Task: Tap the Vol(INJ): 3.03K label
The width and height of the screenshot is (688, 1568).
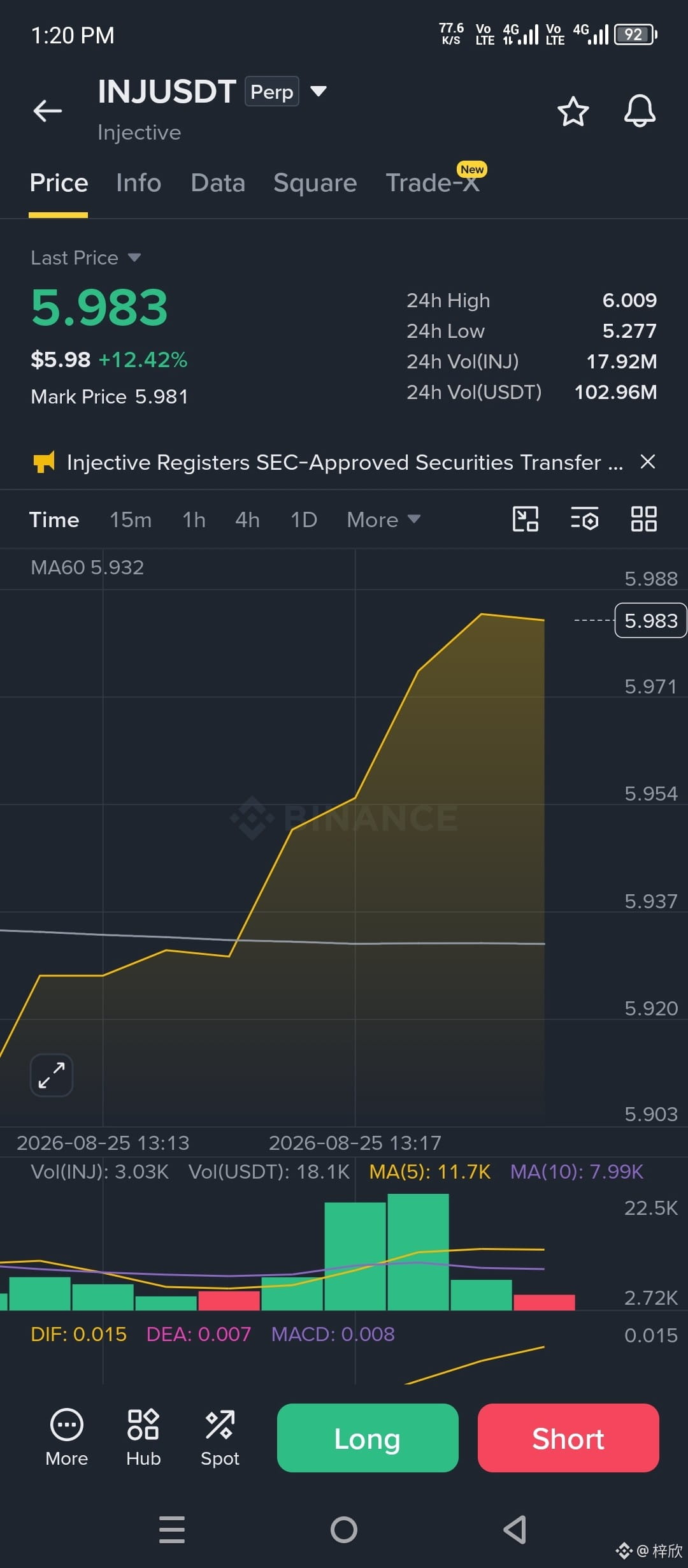Action: (x=99, y=1172)
